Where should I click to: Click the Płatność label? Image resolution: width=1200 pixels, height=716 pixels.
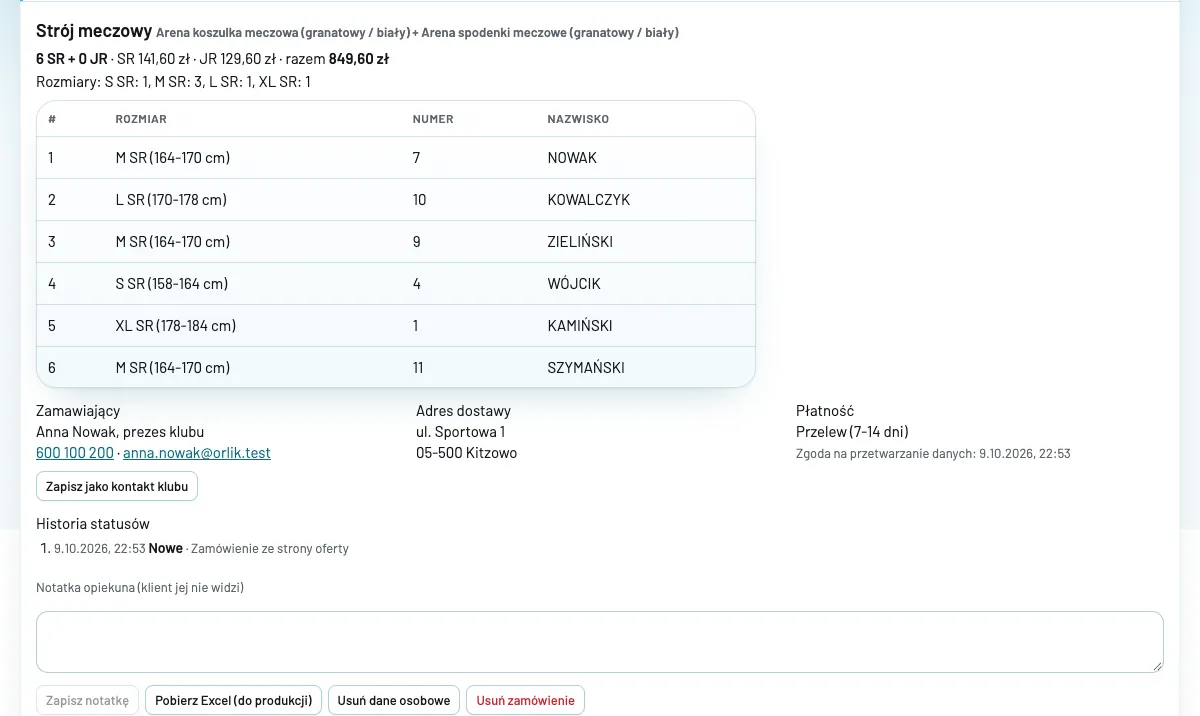[825, 411]
